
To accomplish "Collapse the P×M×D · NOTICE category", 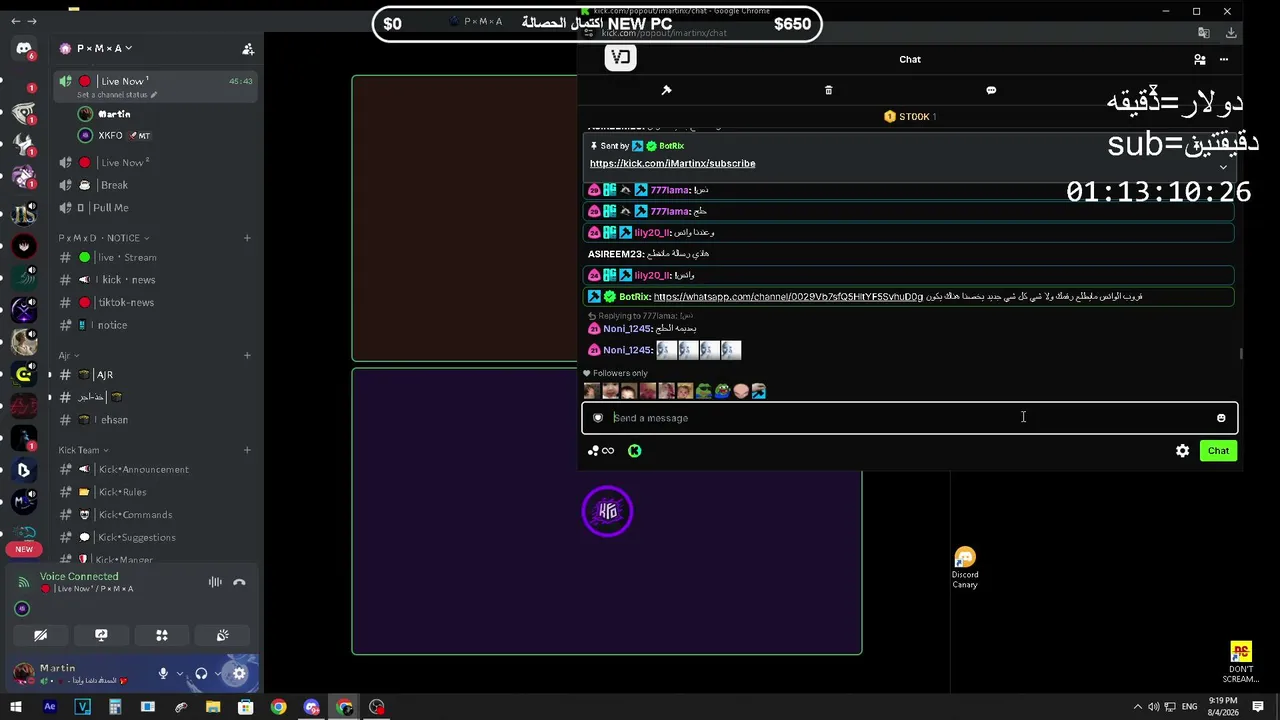I will pos(102,238).
